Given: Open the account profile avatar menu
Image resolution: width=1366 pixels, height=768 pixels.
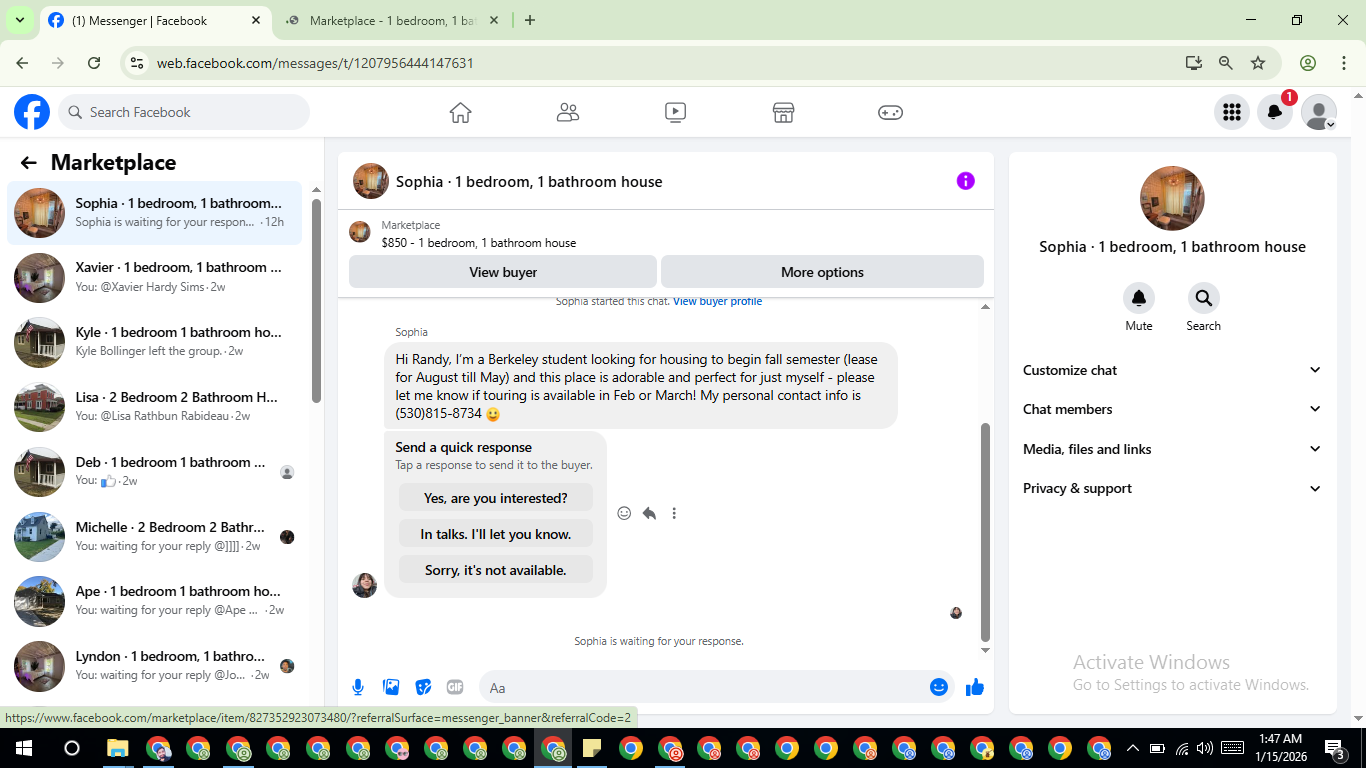Looking at the screenshot, I should point(1319,112).
